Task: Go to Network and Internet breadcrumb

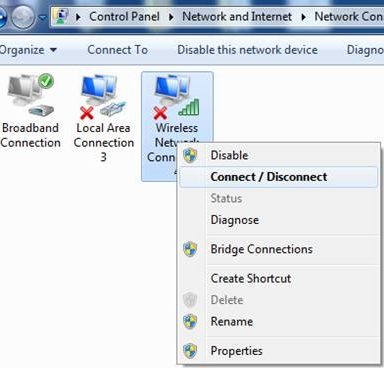Action: (x=237, y=16)
